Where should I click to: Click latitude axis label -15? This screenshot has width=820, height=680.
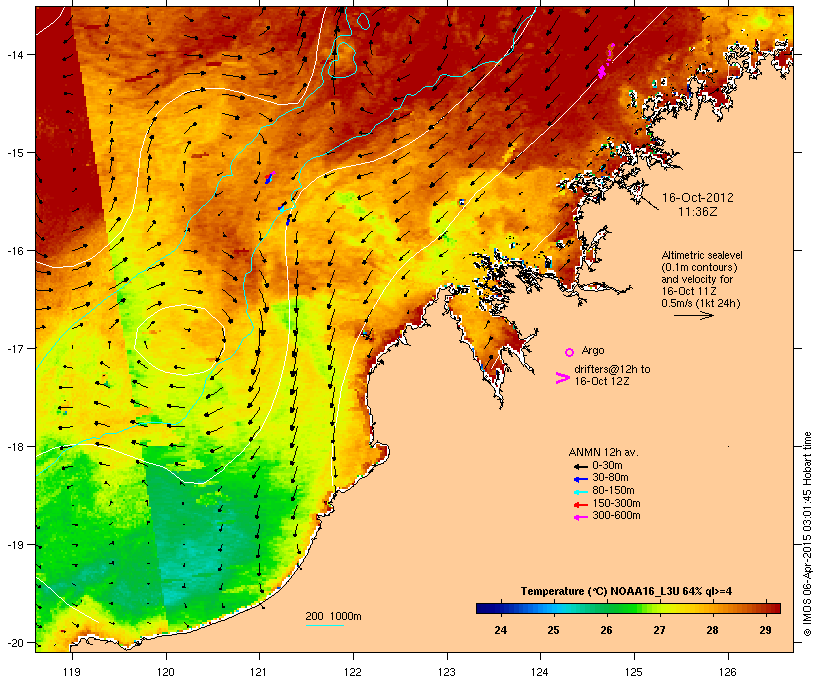coord(13,153)
